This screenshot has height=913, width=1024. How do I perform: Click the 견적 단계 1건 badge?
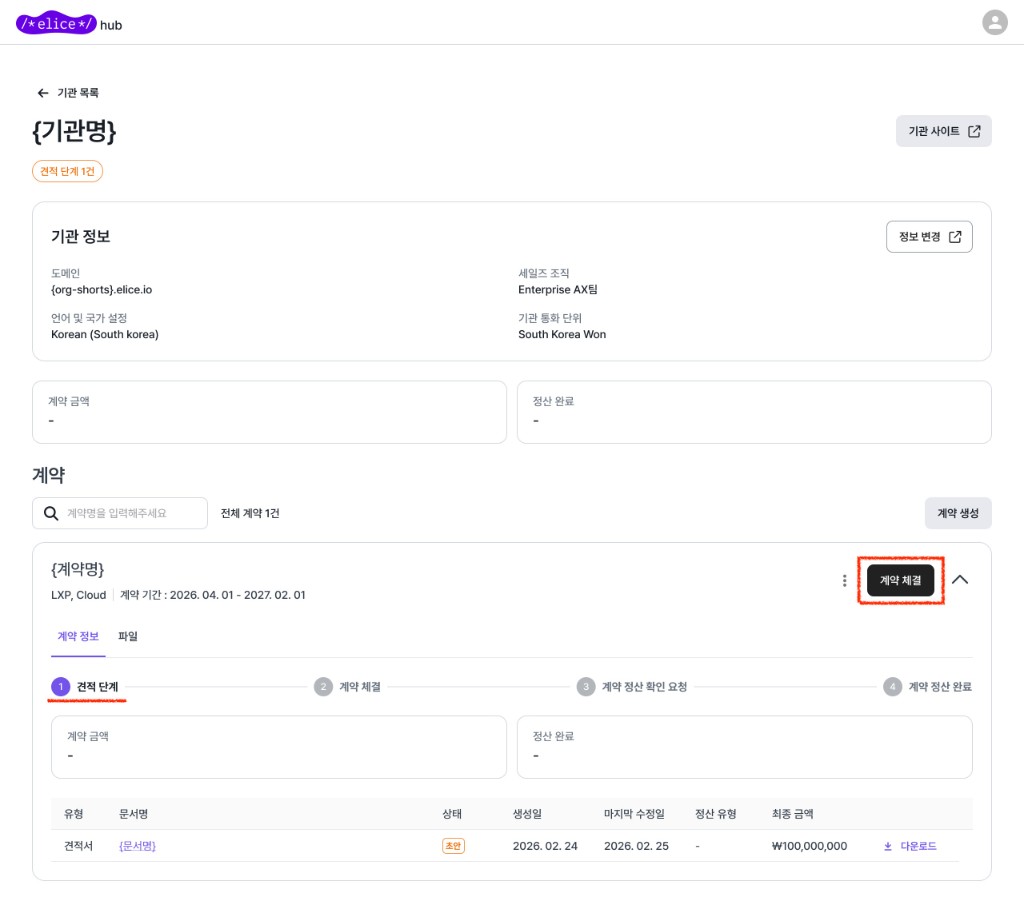tap(67, 171)
